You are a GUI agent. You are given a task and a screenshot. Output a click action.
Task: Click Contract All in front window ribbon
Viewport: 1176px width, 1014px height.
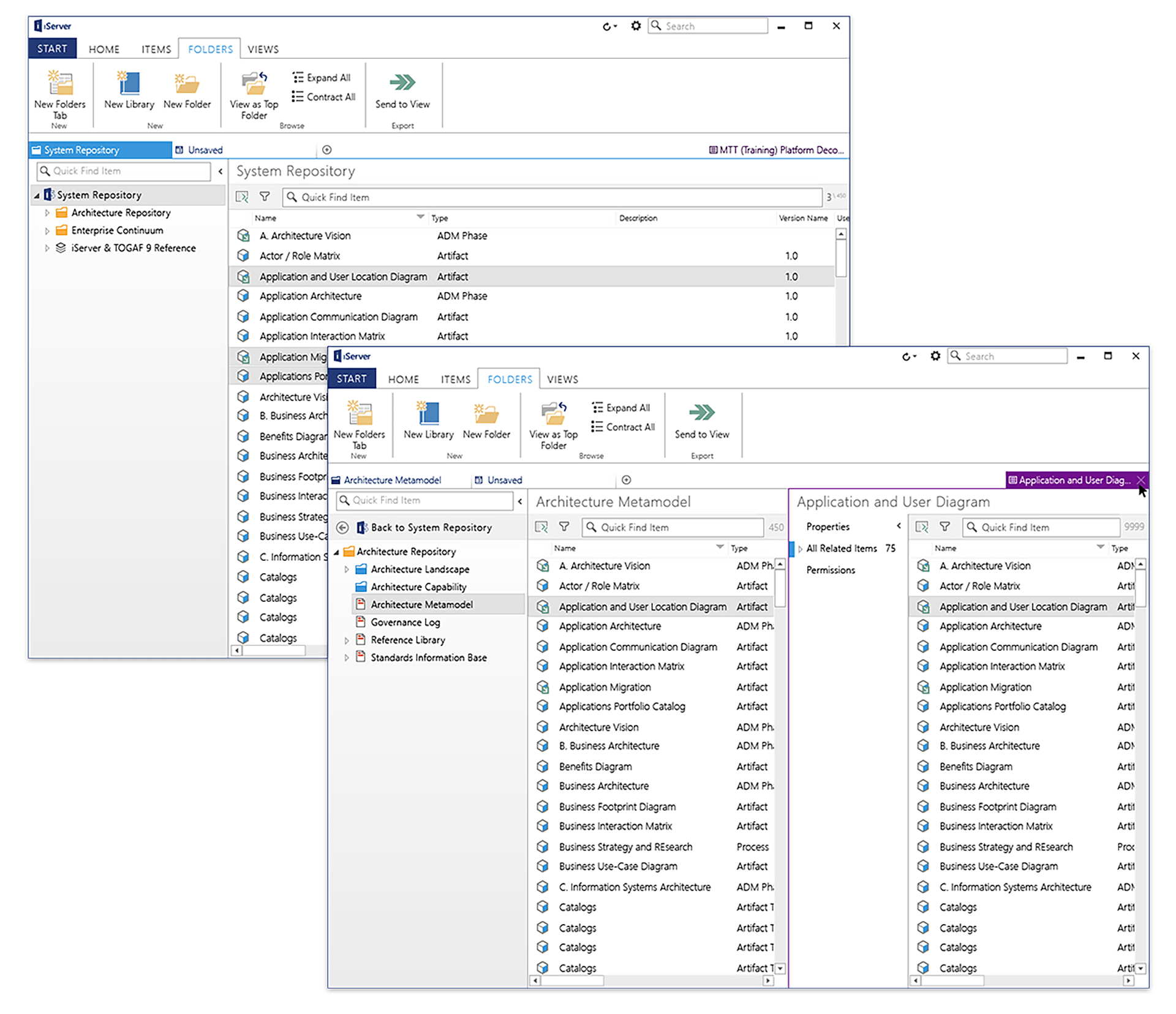click(623, 427)
